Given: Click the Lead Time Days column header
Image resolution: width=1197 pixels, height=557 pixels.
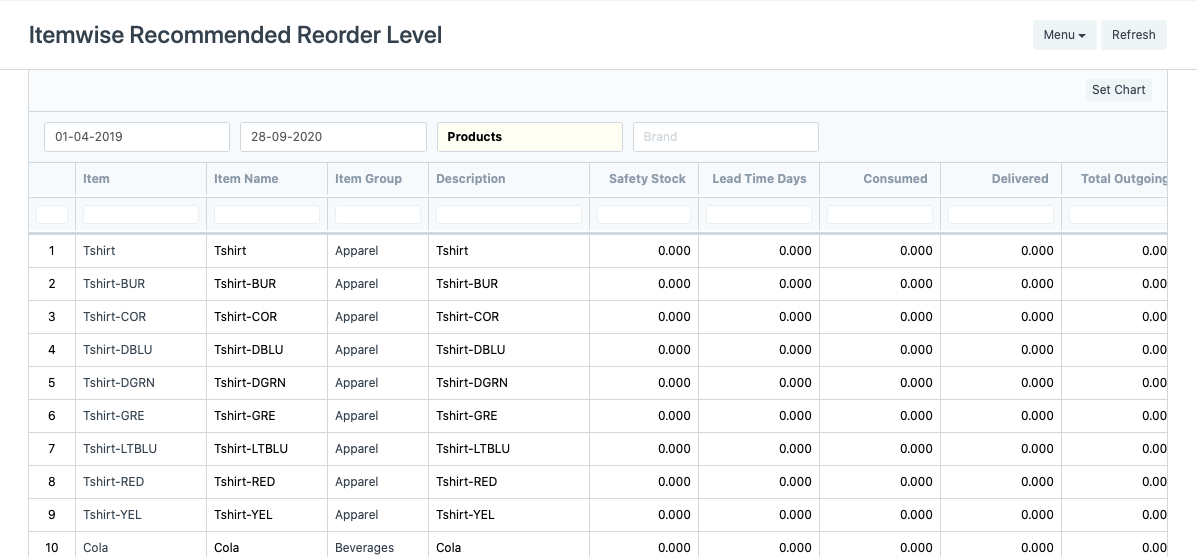Looking at the screenshot, I should (759, 179).
